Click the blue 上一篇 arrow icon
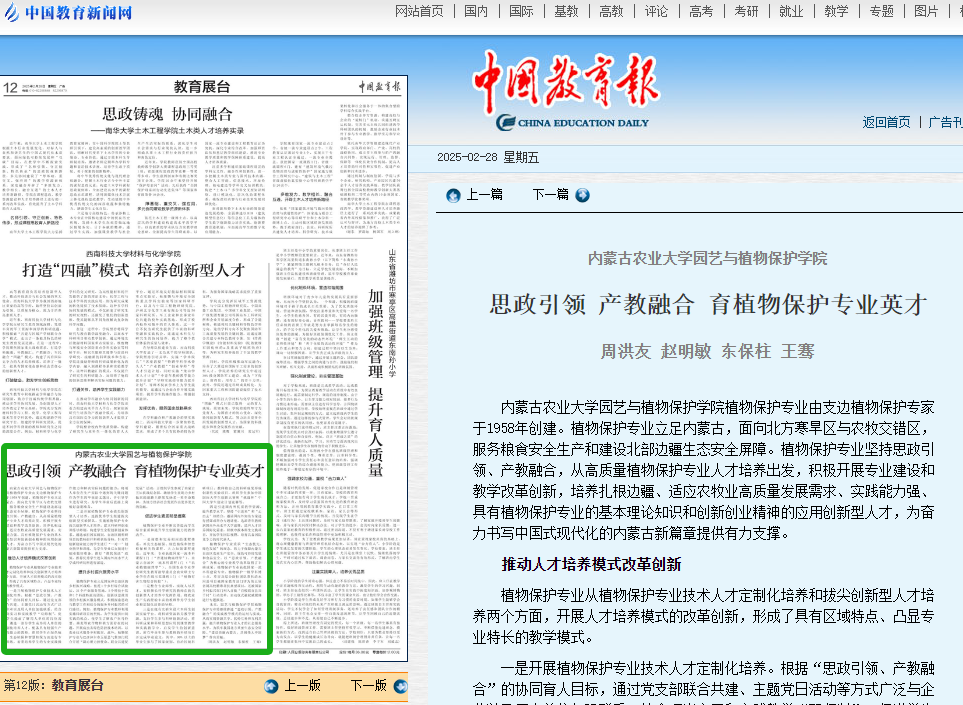963x705 pixels. (x=453, y=195)
